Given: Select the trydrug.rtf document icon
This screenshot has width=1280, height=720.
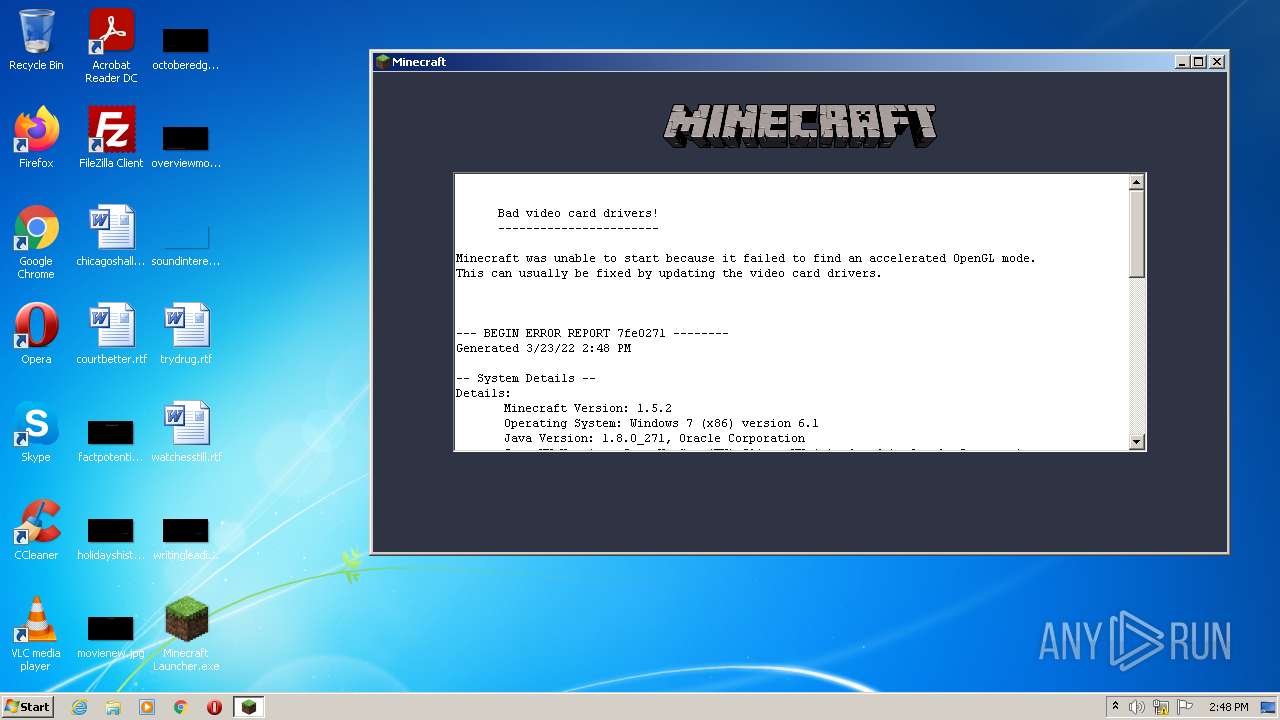Looking at the screenshot, I should pyautogui.click(x=186, y=334).
